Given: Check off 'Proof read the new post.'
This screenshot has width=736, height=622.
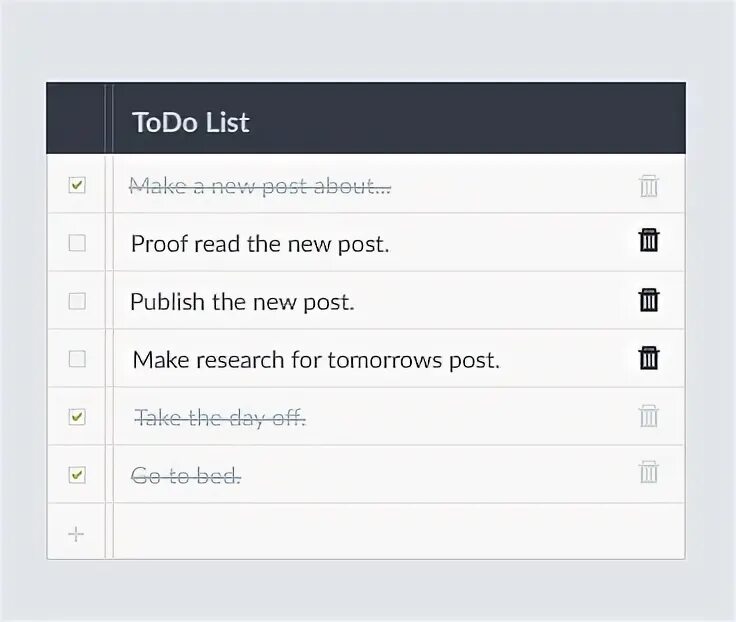Looking at the screenshot, I should pos(77,243).
